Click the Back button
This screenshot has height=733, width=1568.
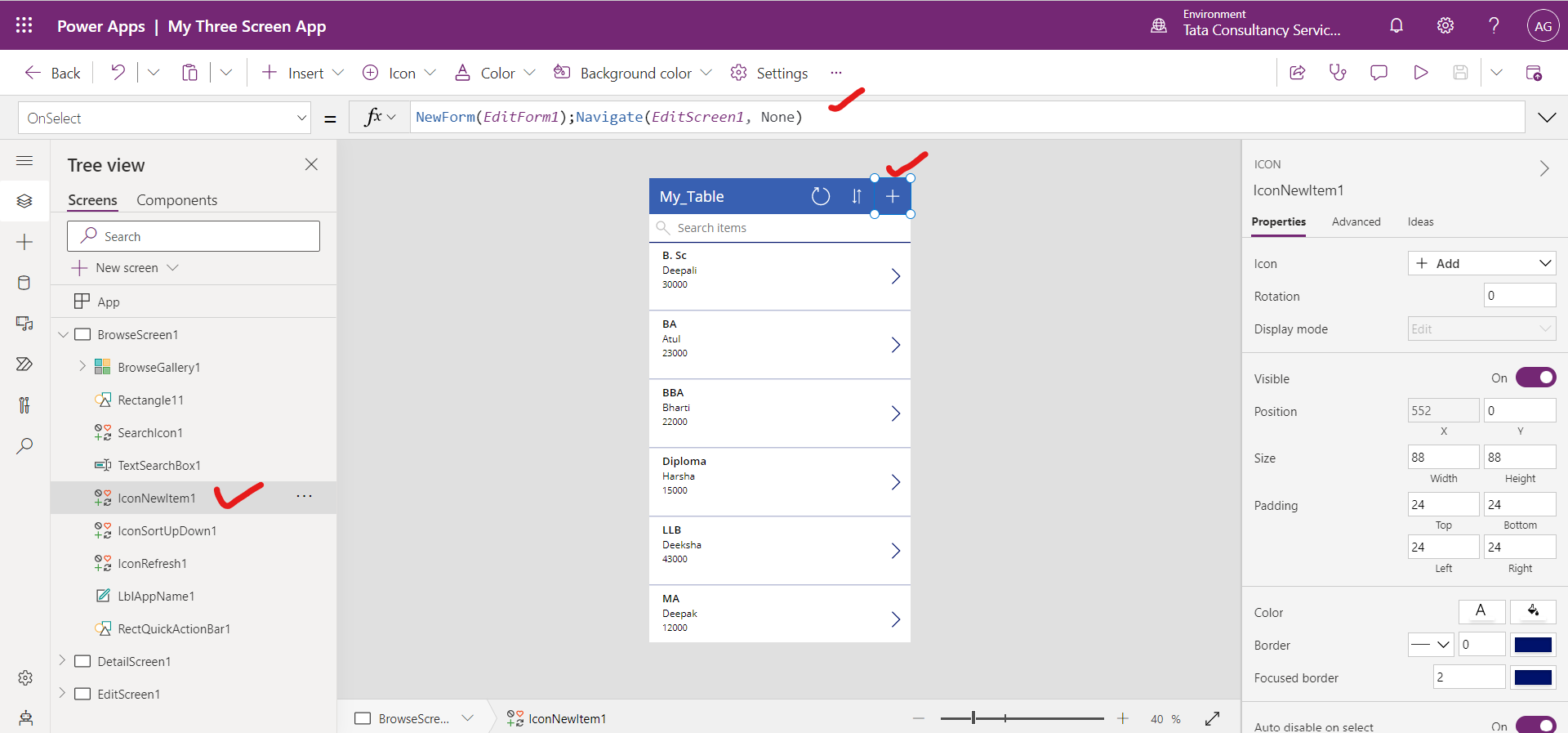[52, 73]
